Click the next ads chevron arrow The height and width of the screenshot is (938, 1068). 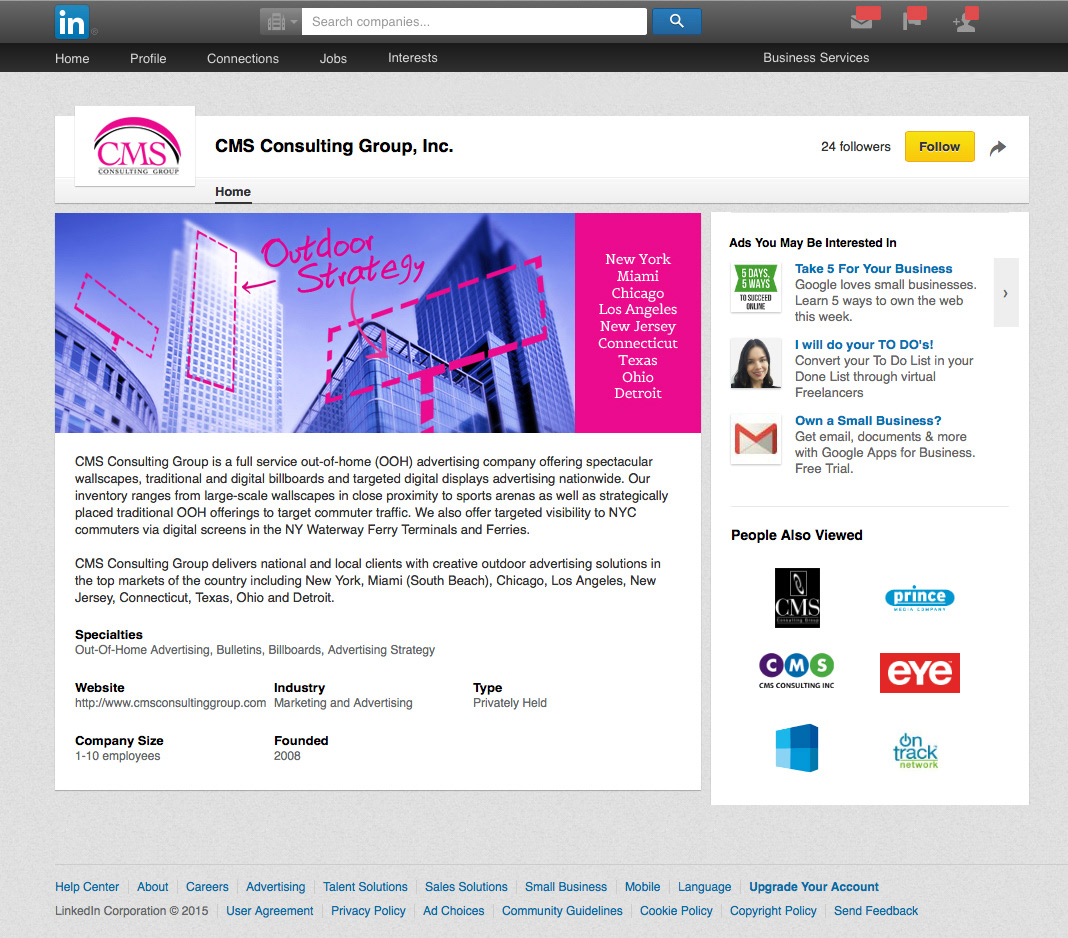click(1005, 293)
